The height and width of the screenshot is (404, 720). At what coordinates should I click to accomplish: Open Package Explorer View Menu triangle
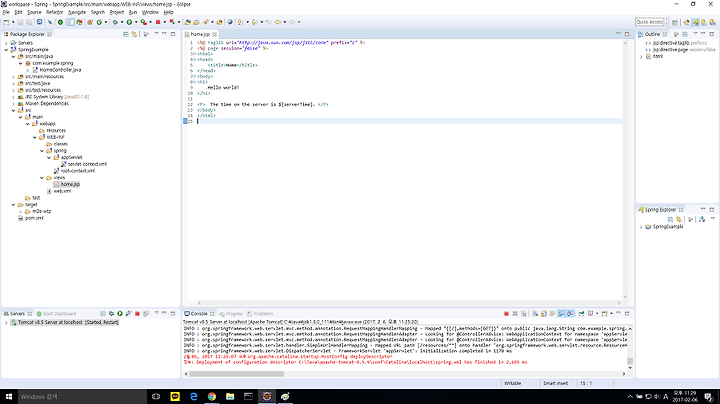click(x=156, y=34)
